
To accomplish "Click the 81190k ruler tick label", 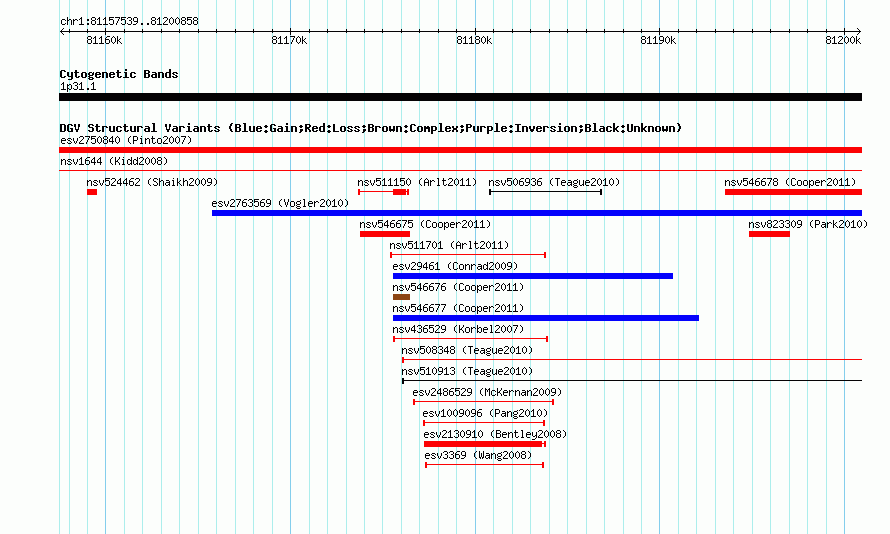I will tap(658, 40).
